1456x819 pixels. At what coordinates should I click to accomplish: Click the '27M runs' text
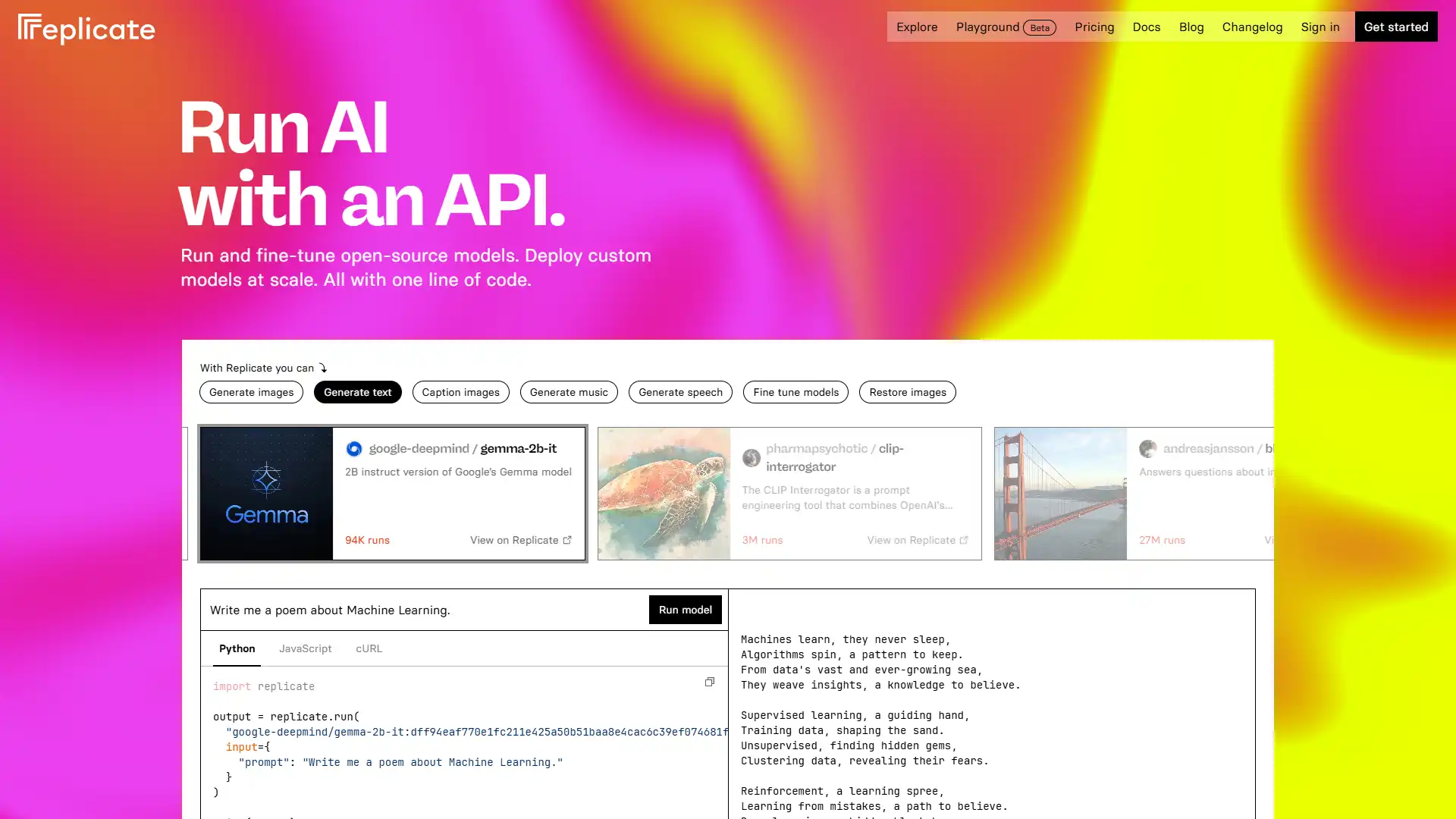click(x=1162, y=540)
